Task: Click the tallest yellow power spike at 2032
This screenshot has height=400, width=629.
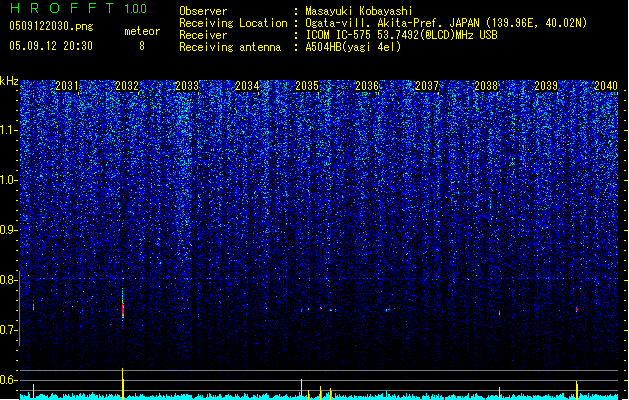Action: (123, 383)
